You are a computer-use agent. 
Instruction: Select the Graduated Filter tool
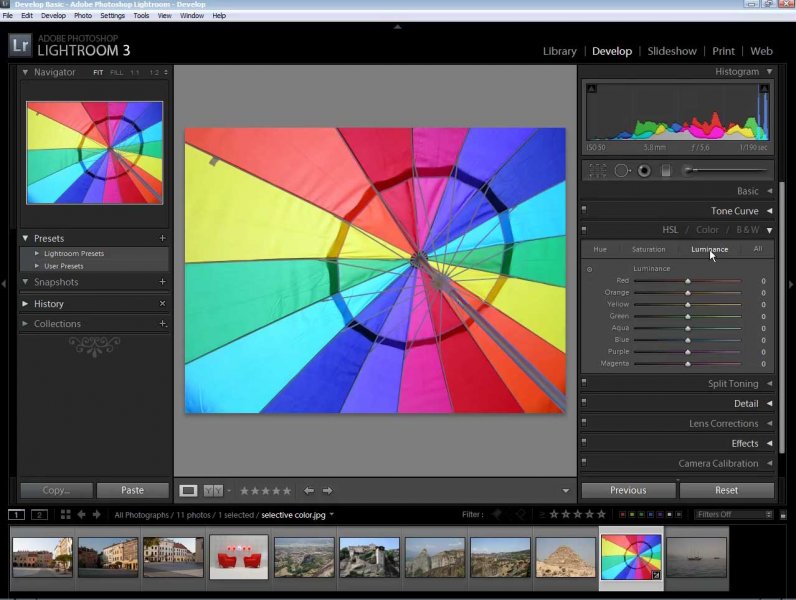click(666, 171)
